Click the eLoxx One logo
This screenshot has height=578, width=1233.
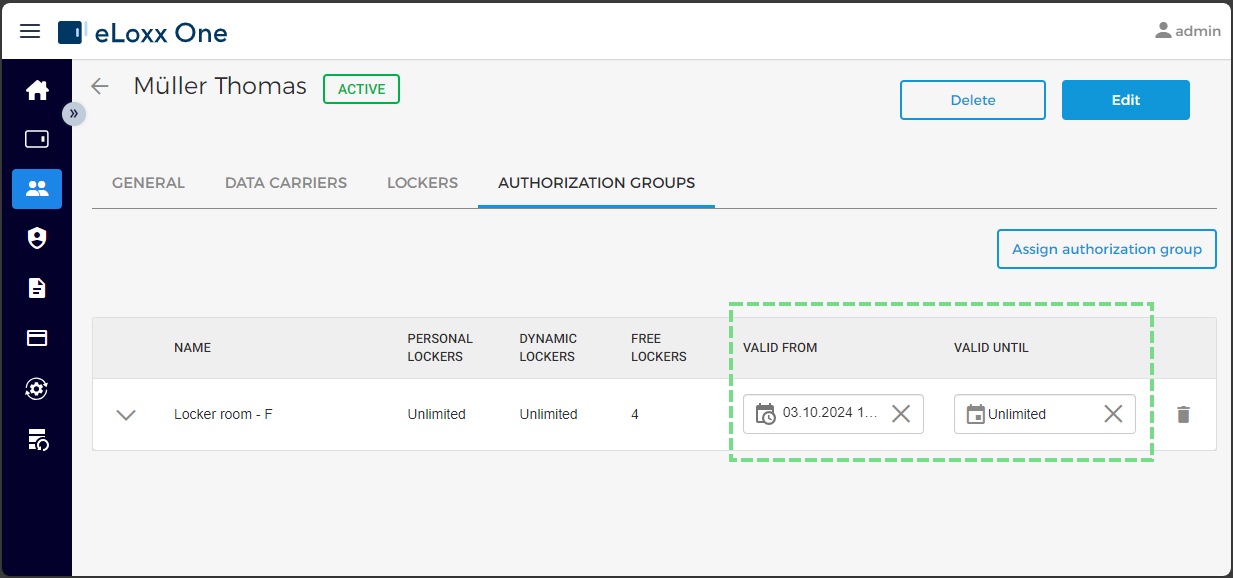143,33
